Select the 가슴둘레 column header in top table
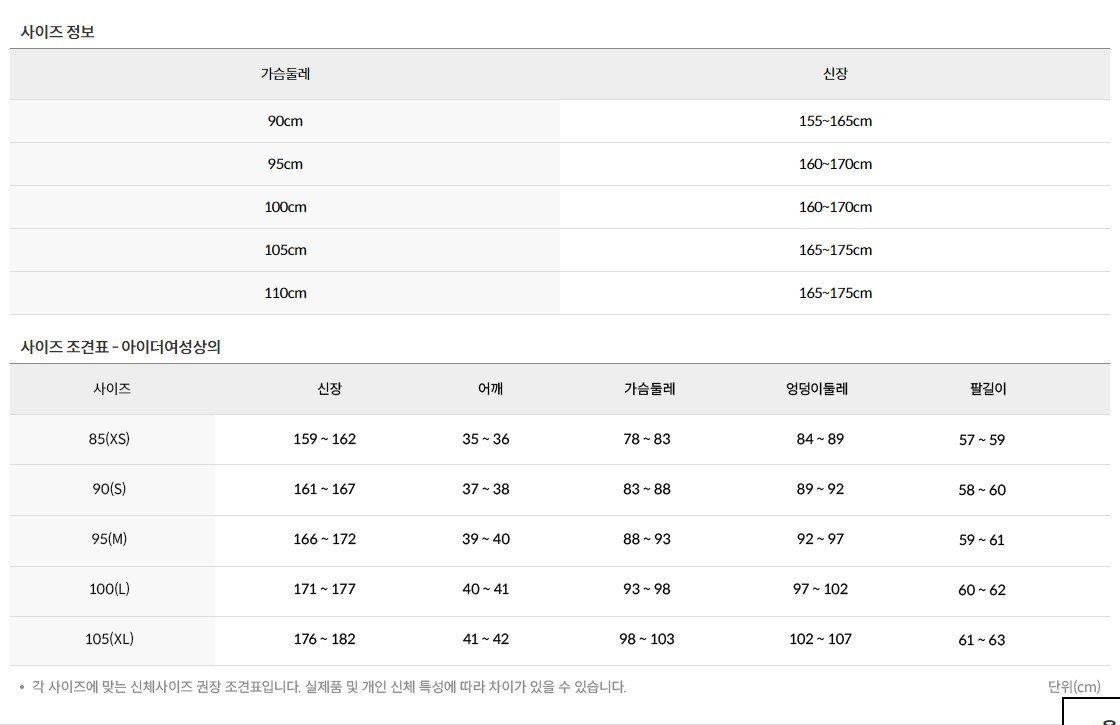The image size is (1120, 725). (x=285, y=74)
